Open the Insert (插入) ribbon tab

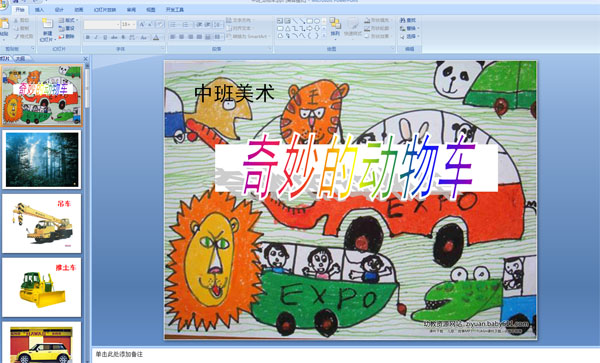39,10
